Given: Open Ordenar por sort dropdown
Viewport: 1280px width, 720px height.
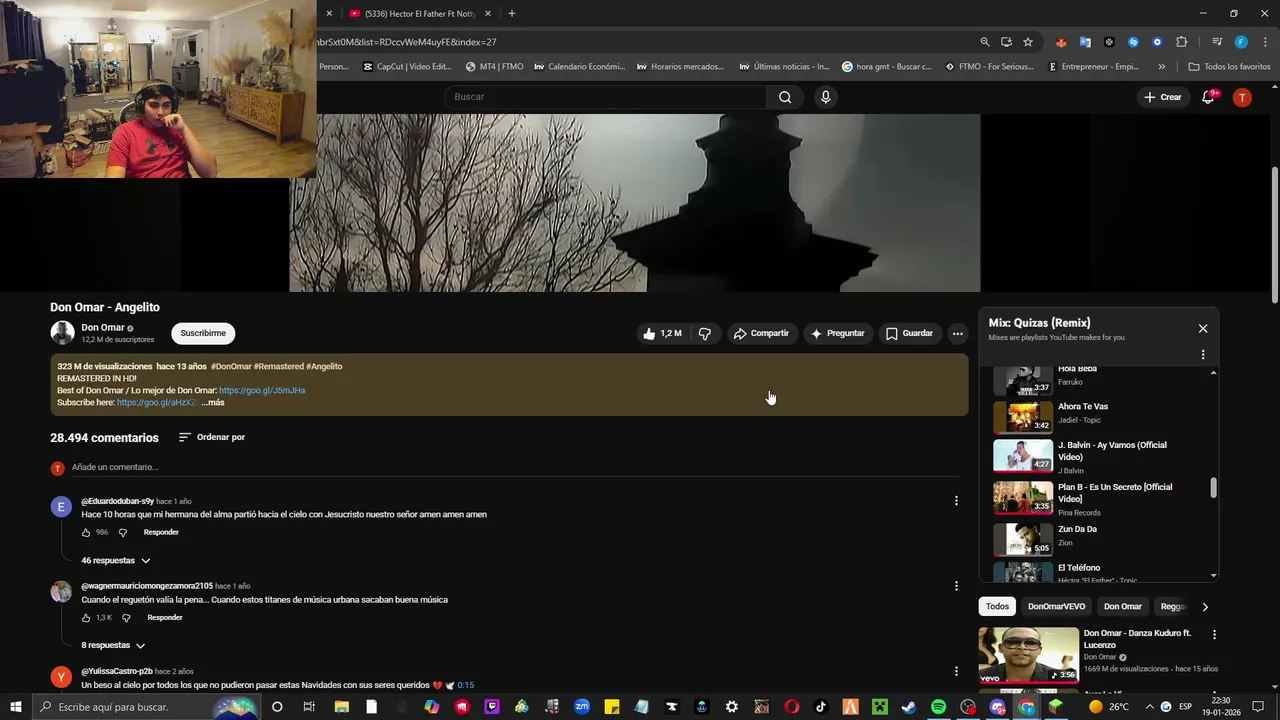Looking at the screenshot, I should [x=211, y=437].
